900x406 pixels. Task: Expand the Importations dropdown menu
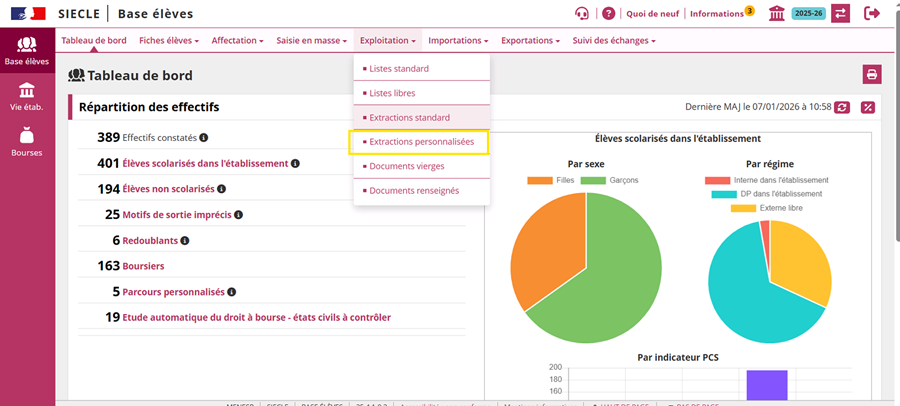pyautogui.click(x=458, y=41)
